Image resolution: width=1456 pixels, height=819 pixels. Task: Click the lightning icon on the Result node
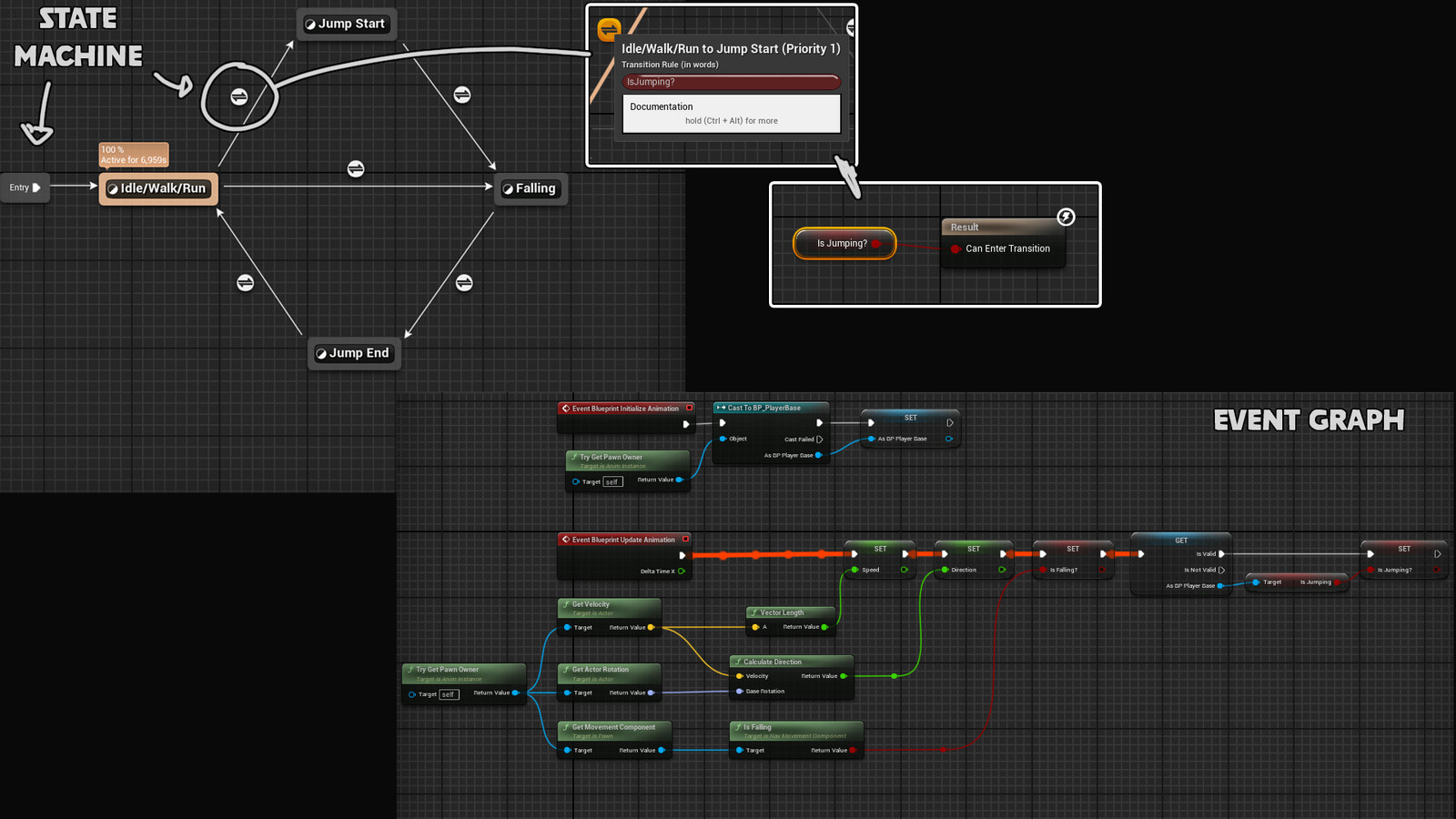1066,217
